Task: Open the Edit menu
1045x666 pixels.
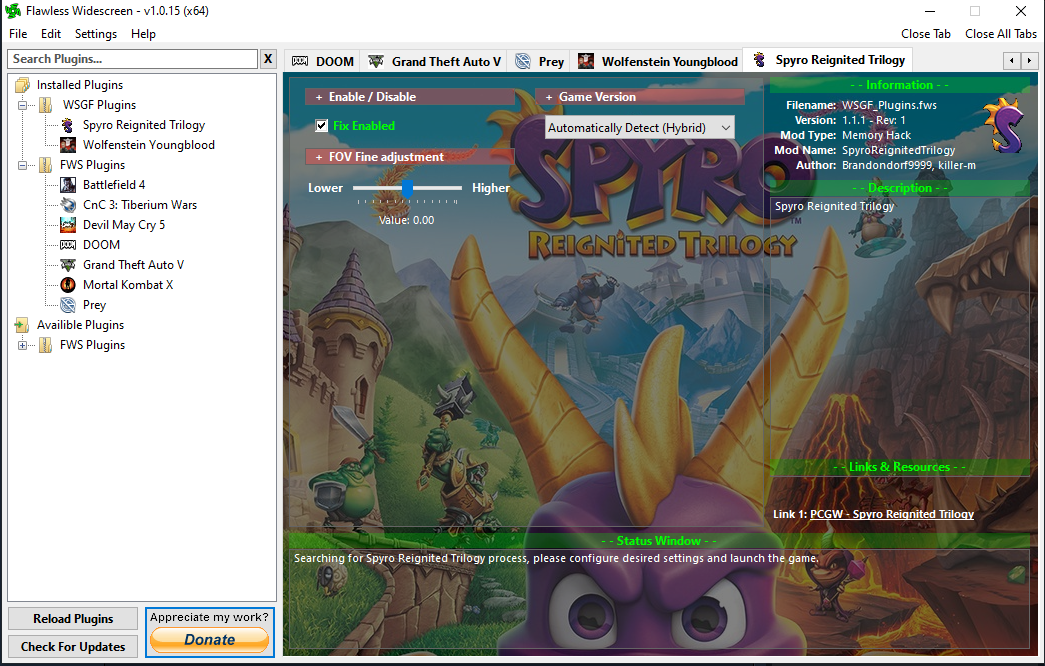Action: [51, 34]
